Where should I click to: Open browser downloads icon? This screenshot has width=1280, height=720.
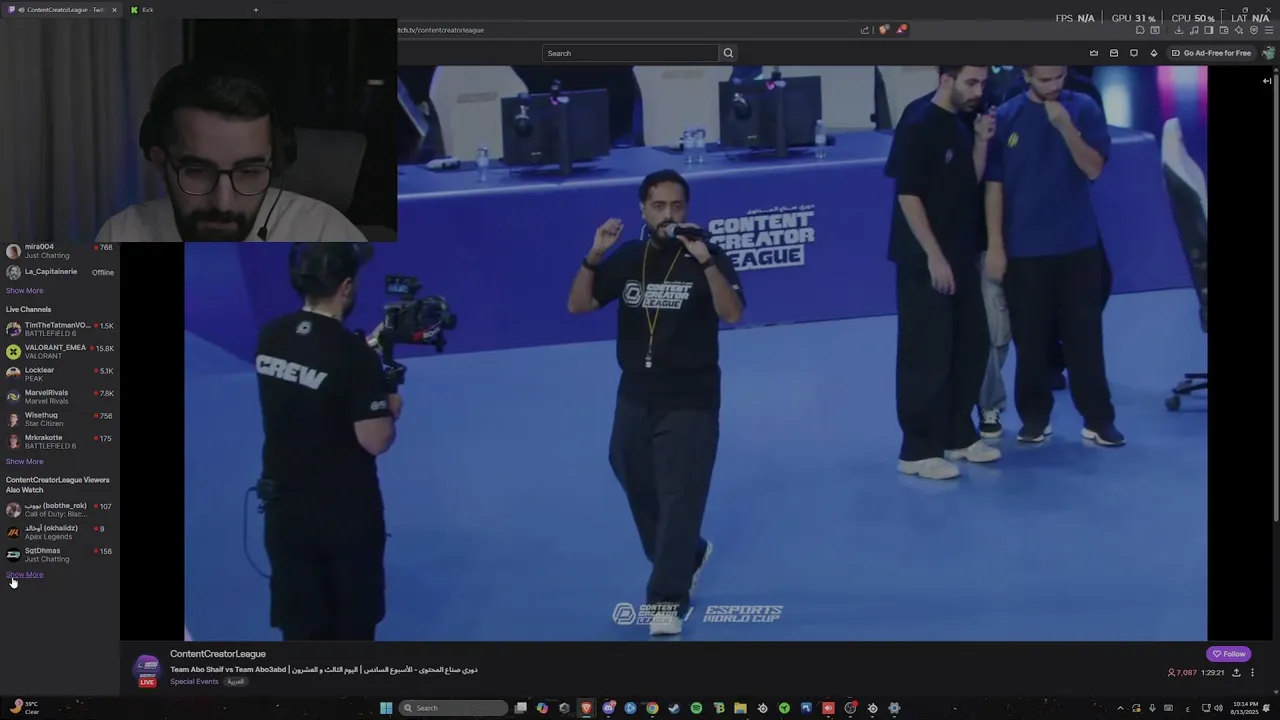click(x=1179, y=30)
